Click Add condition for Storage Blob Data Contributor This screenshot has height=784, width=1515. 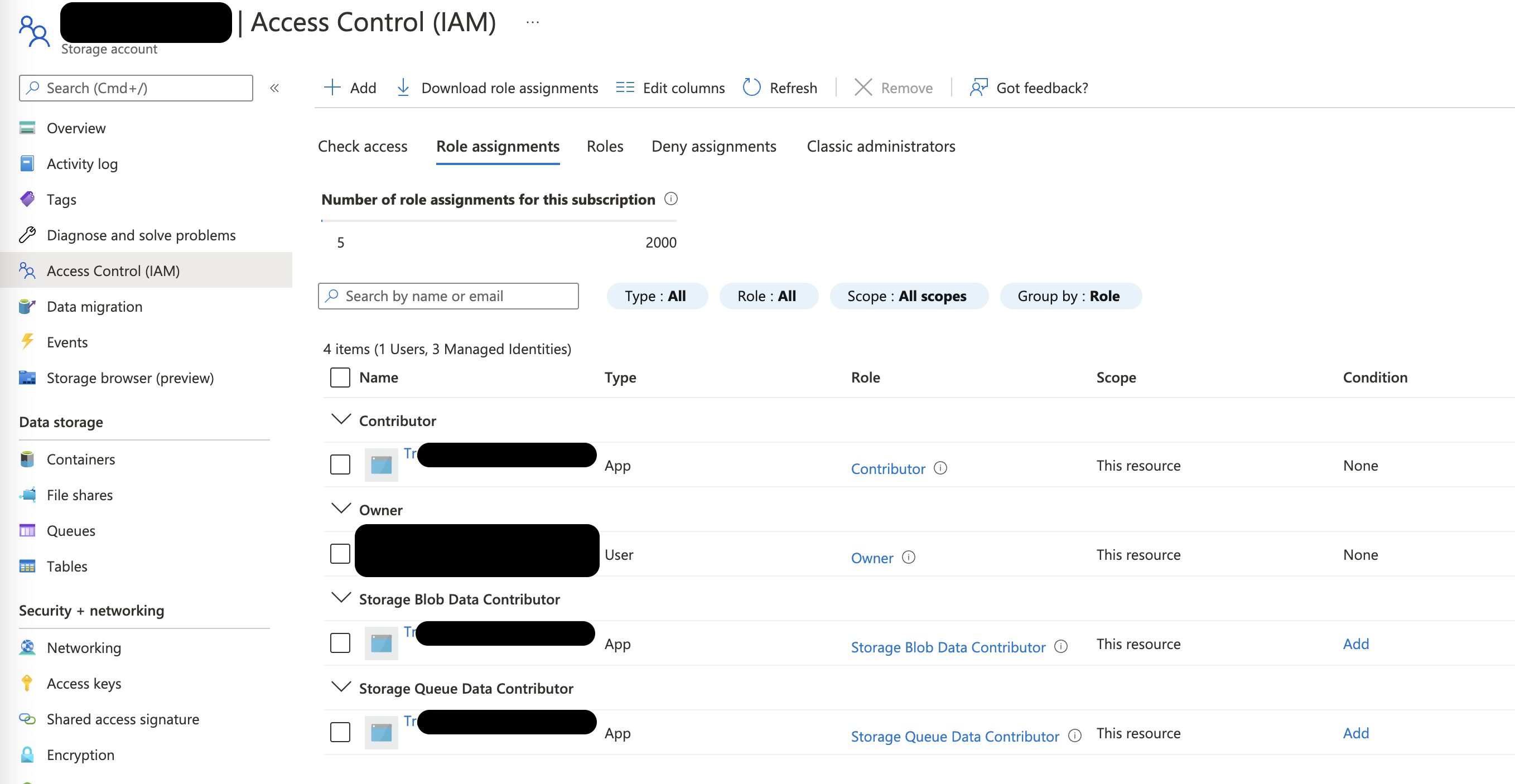(1356, 643)
